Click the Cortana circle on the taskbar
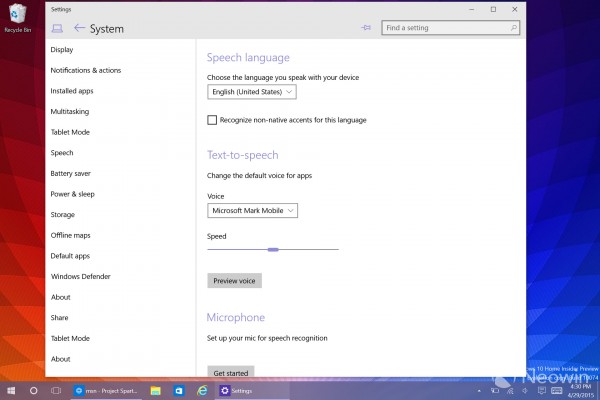This screenshot has height=400, width=600. 33,390
